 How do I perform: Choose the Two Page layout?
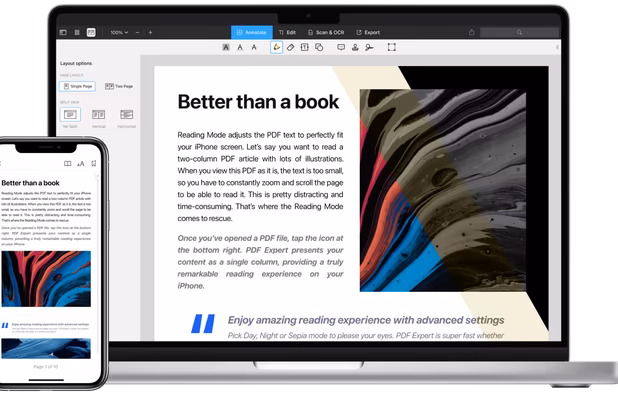click(x=119, y=86)
